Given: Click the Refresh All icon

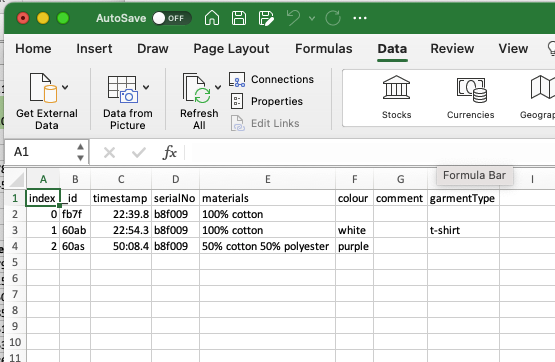Looking at the screenshot, I should (196, 88).
